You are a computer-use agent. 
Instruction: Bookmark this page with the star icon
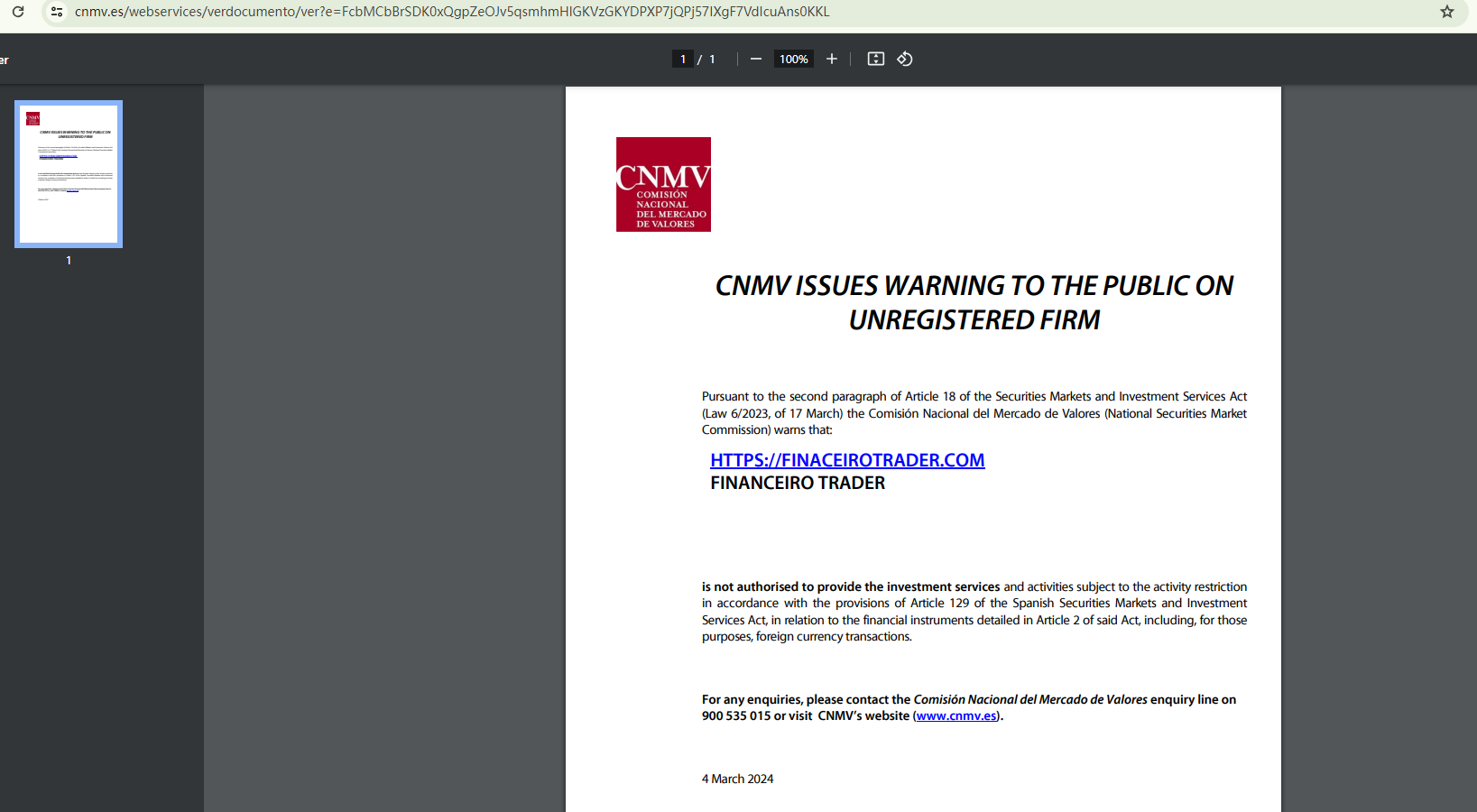[1447, 12]
